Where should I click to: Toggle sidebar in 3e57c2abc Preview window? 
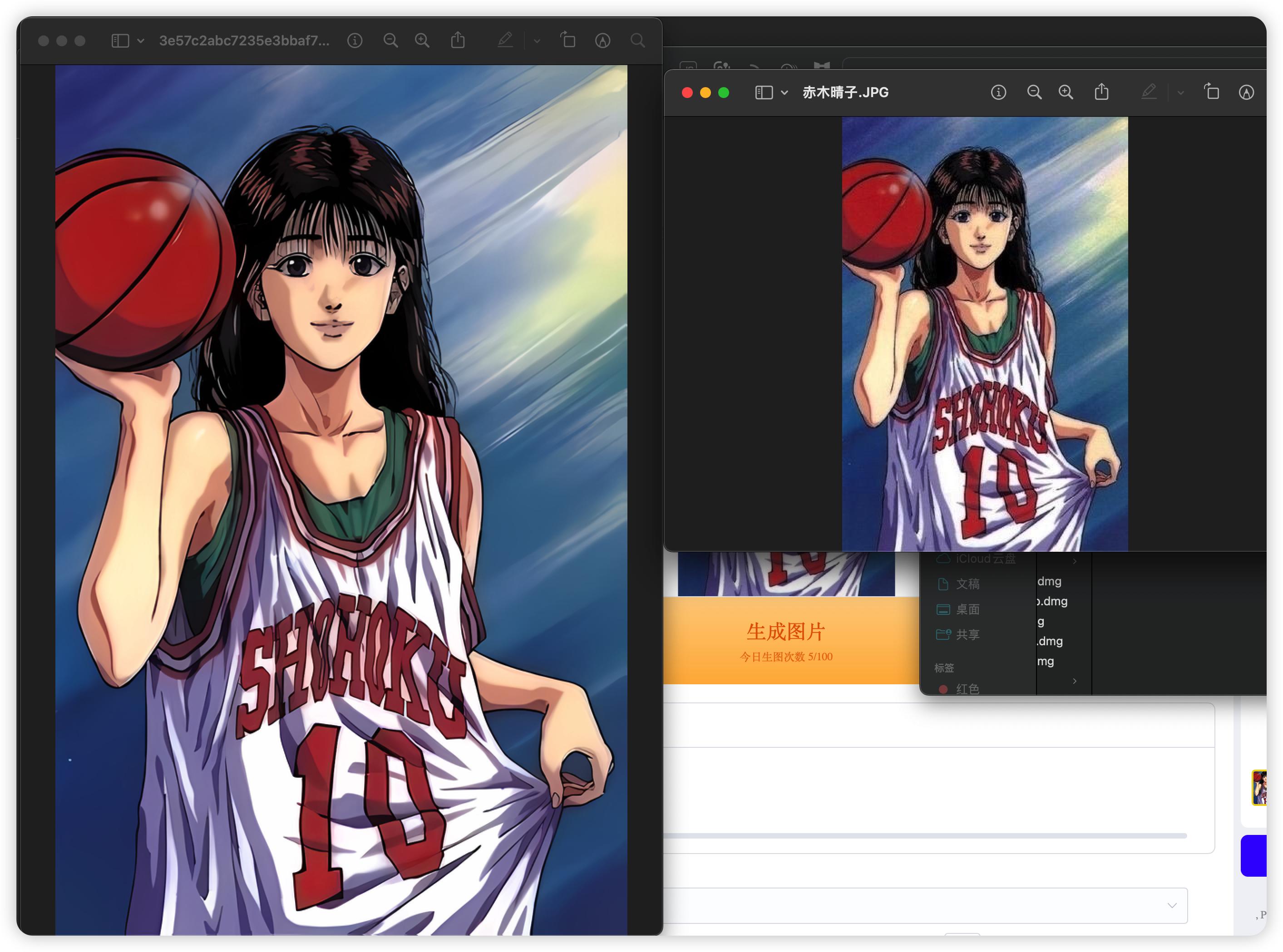tap(120, 40)
